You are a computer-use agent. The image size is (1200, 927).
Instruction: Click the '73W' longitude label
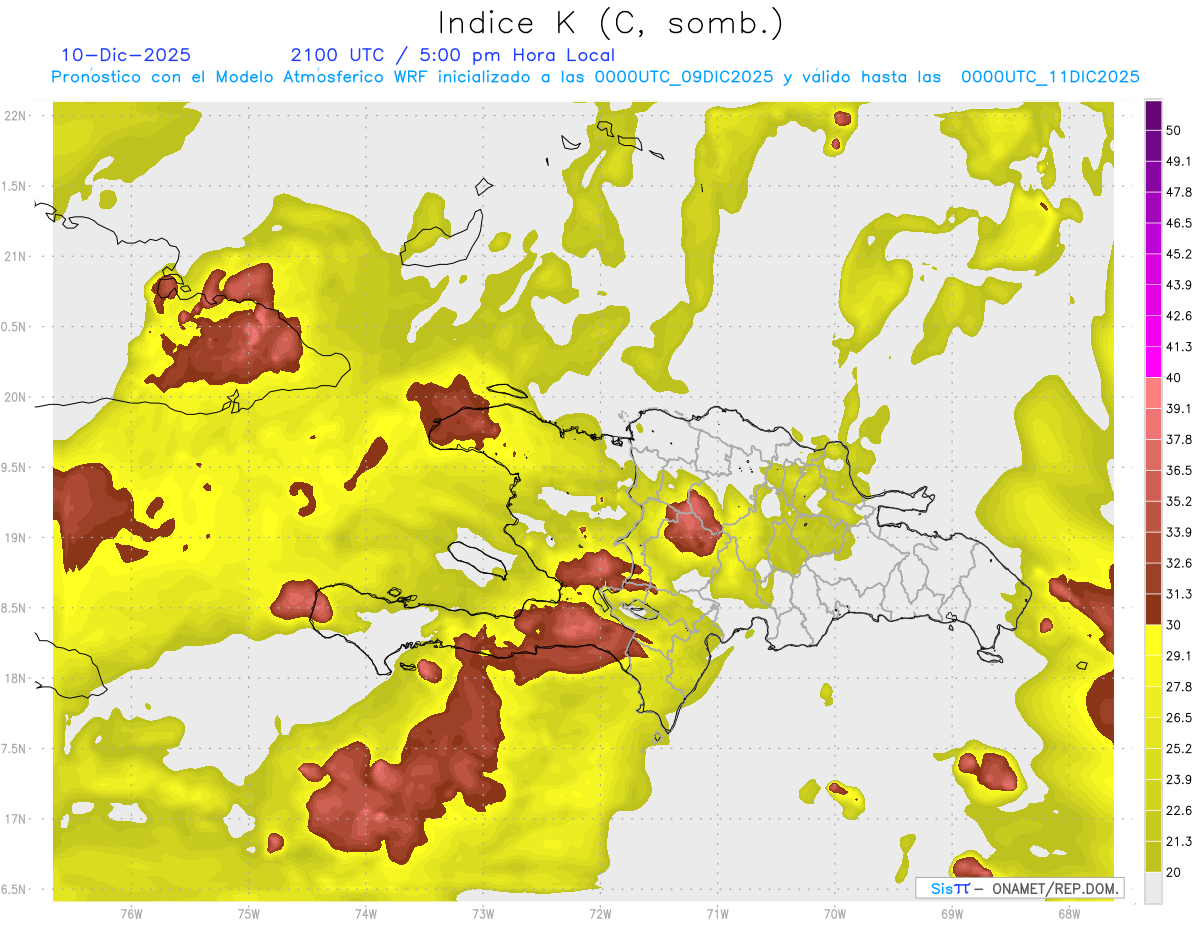(x=483, y=913)
